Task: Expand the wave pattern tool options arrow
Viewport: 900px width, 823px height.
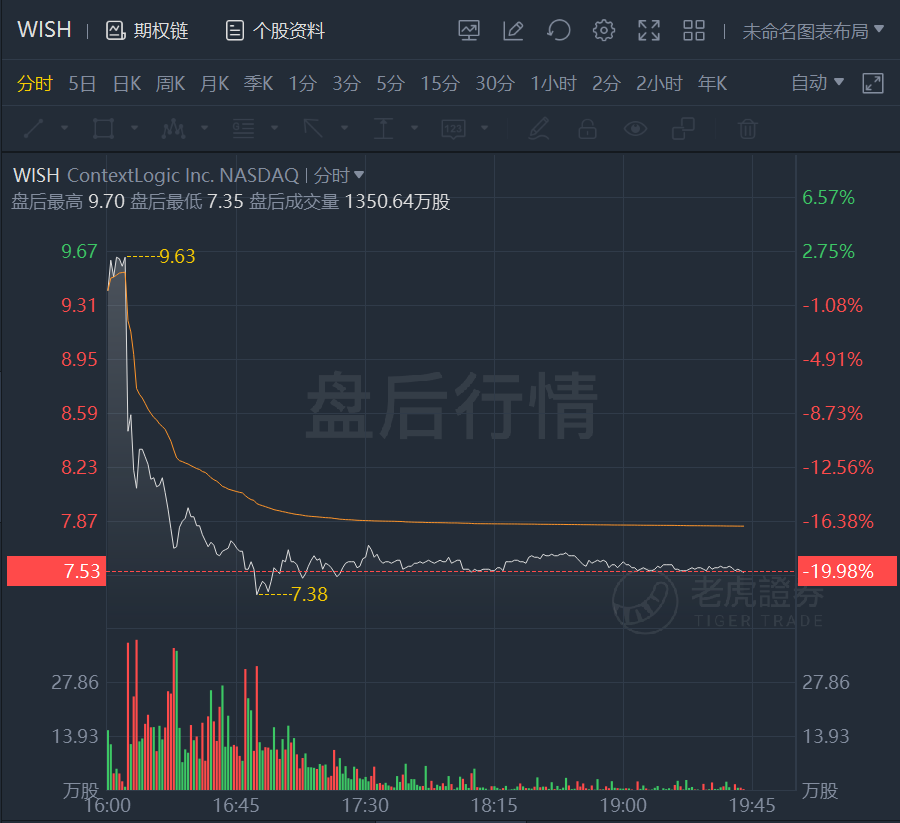Action: 204,127
